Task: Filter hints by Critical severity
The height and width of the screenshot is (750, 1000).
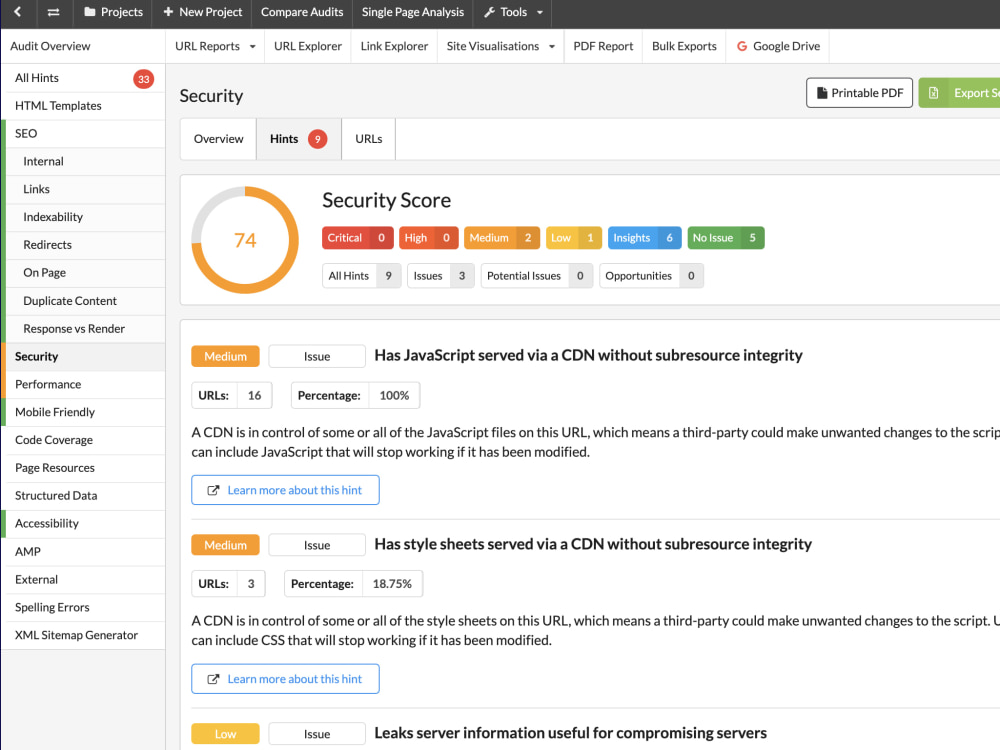Action: point(357,238)
